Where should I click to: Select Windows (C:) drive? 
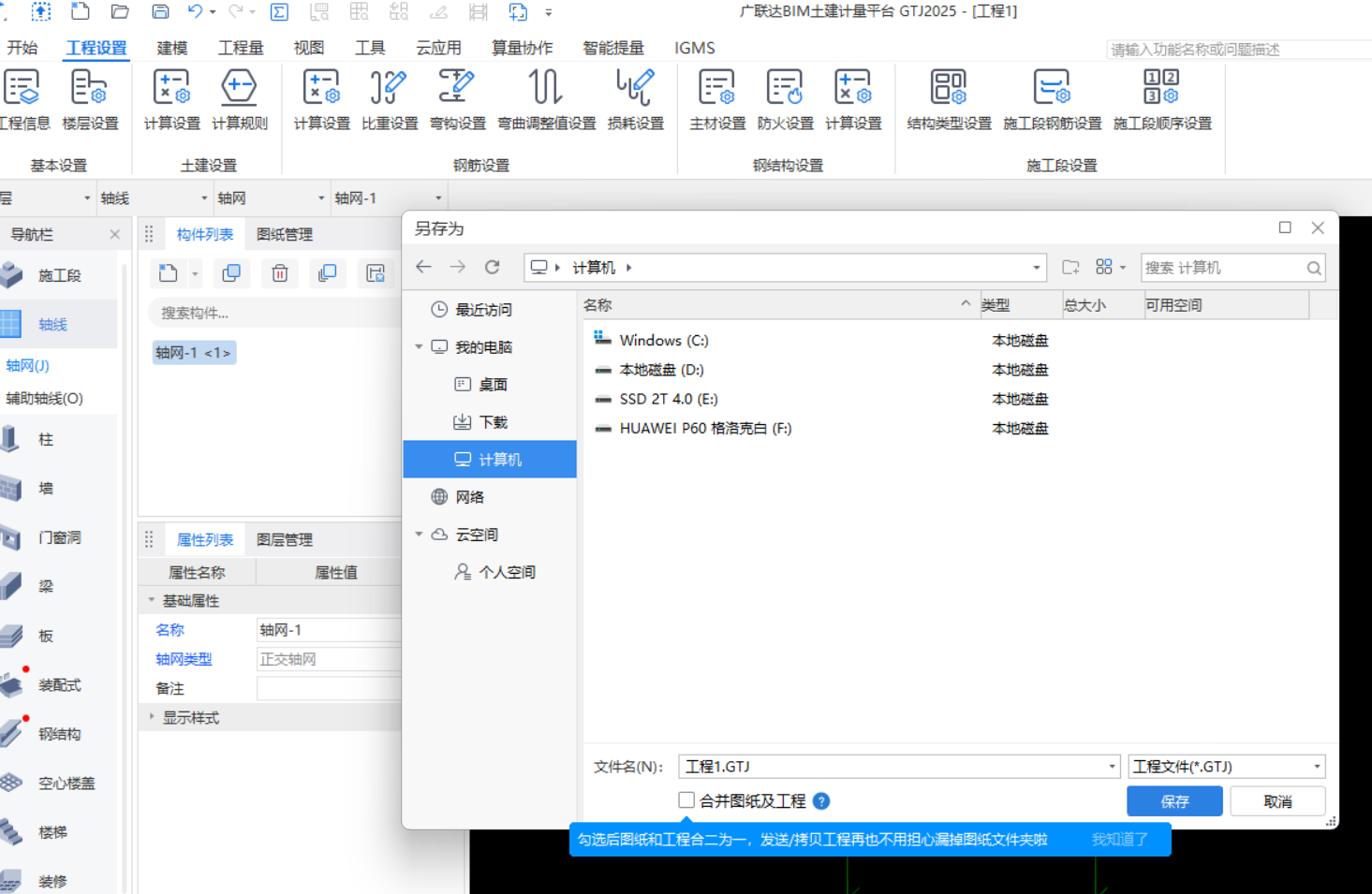click(663, 341)
